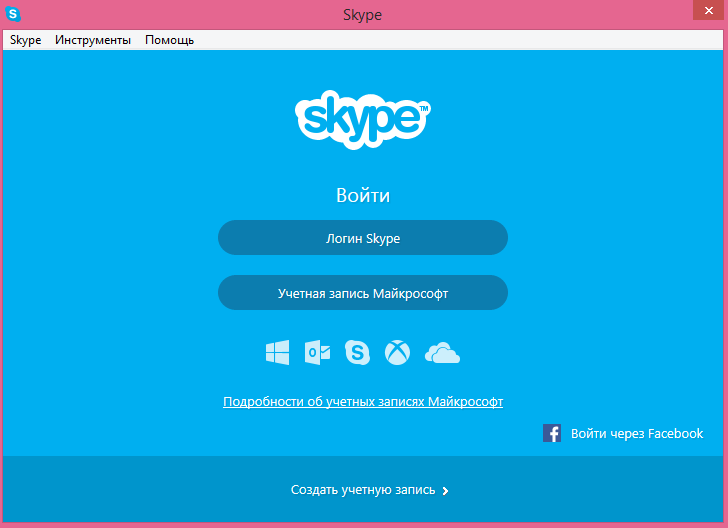Click Создать учетную запись link
Image resolution: width=728 pixels, height=528 pixels.
pyautogui.click(x=363, y=490)
